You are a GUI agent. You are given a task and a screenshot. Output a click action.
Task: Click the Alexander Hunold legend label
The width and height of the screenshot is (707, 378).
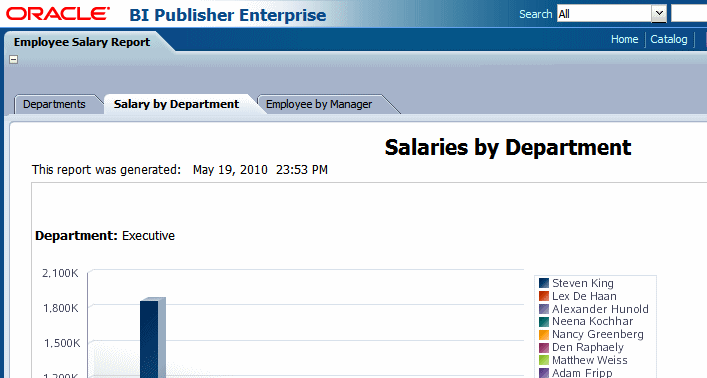point(600,309)
